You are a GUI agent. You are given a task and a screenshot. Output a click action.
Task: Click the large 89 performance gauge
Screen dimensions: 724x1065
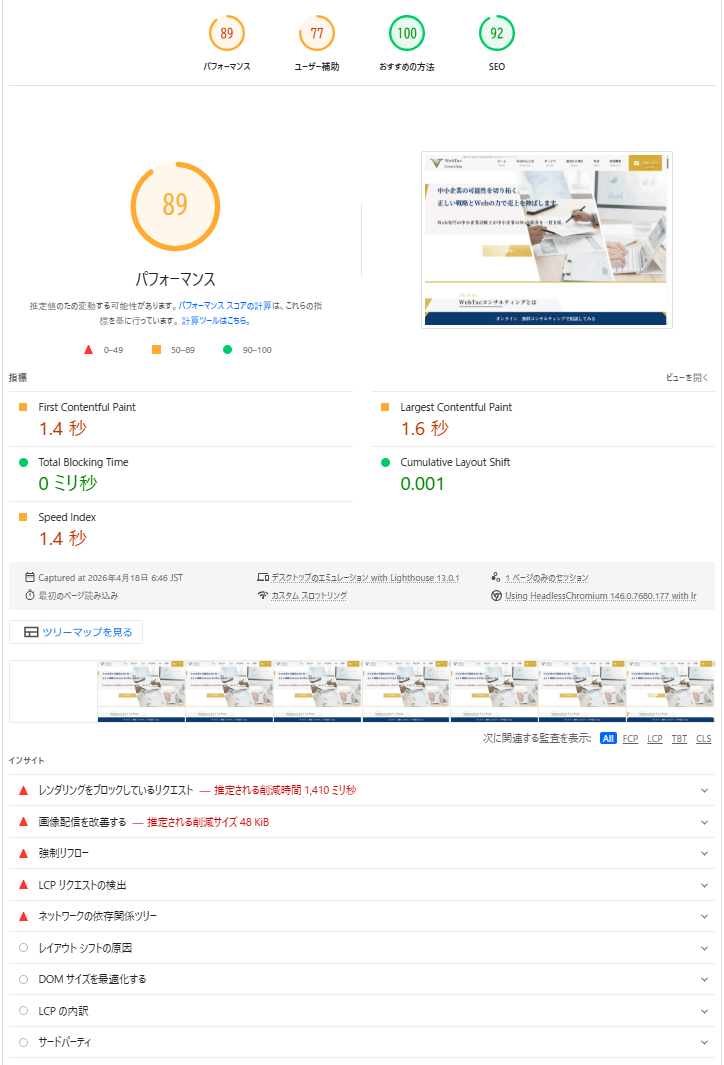point(175,206)
